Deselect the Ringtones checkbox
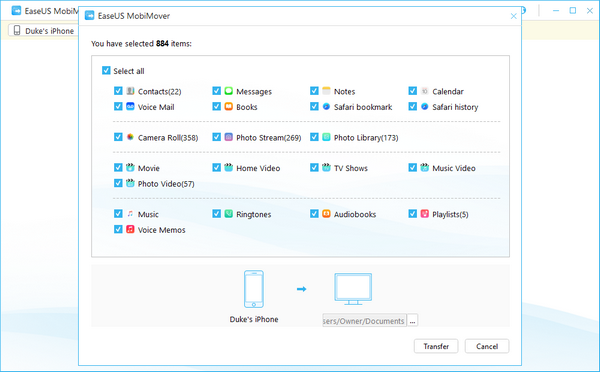 pos(217,214)
